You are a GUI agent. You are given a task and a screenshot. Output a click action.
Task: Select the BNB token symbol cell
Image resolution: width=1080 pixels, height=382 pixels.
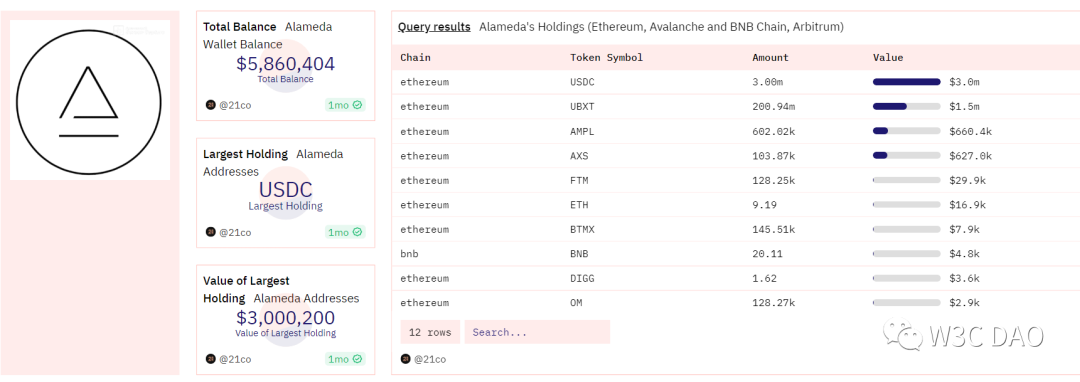click(579, 253)
